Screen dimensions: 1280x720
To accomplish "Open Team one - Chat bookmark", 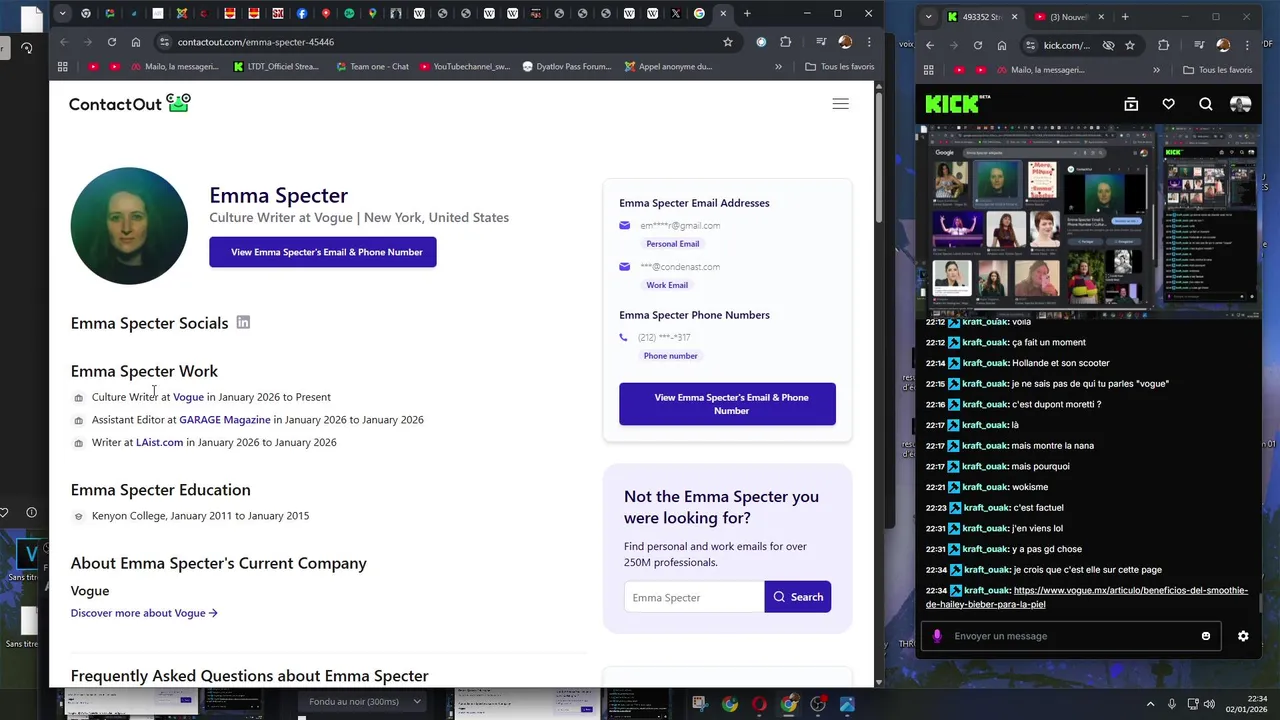I will tap(372, 67).
